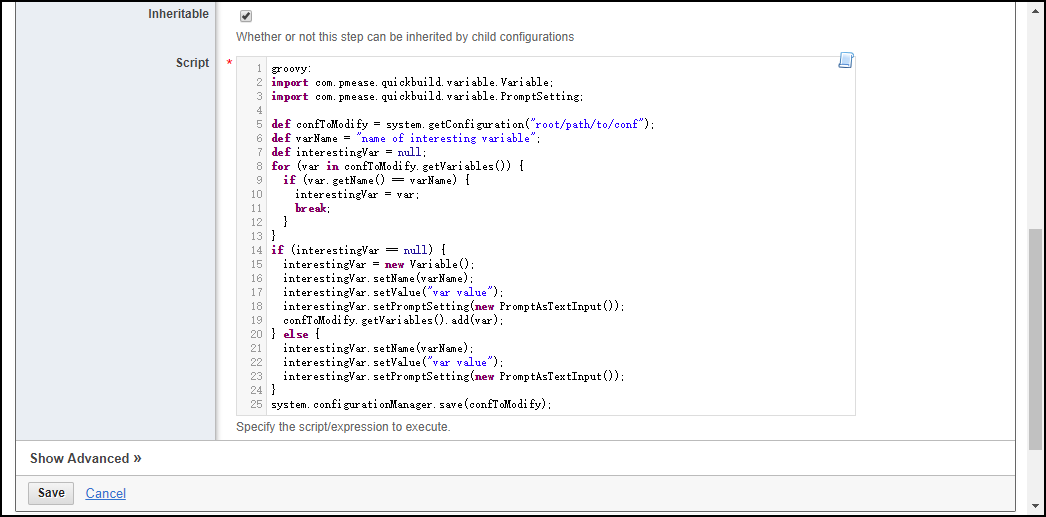The width and height of the screenshot is (1046, 517).
Task: Expand the Show Advanced section
Action: point(85,458)
